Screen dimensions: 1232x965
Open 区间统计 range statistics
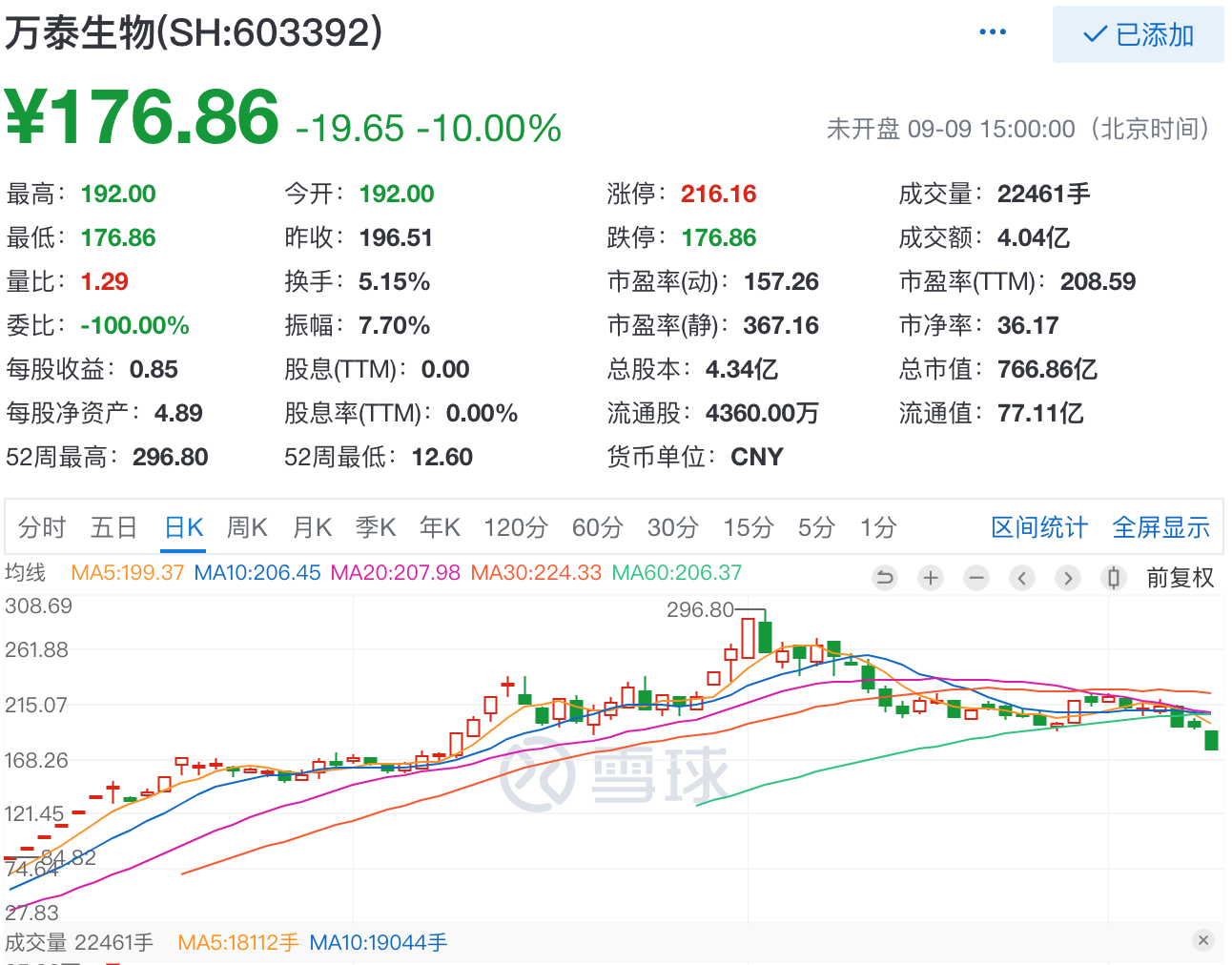point(1039,527)
